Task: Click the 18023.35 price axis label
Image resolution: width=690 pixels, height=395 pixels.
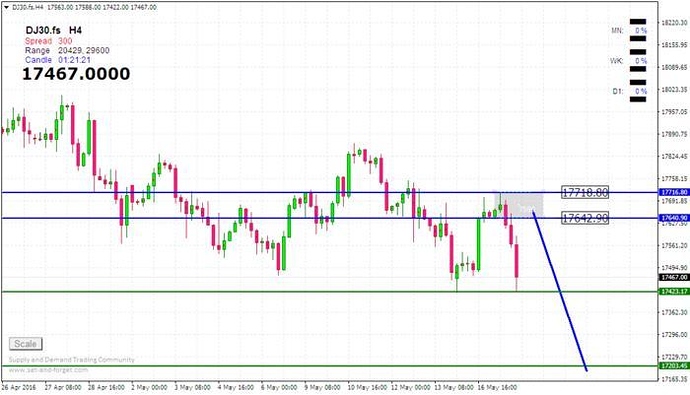Action: pos(674,90)
